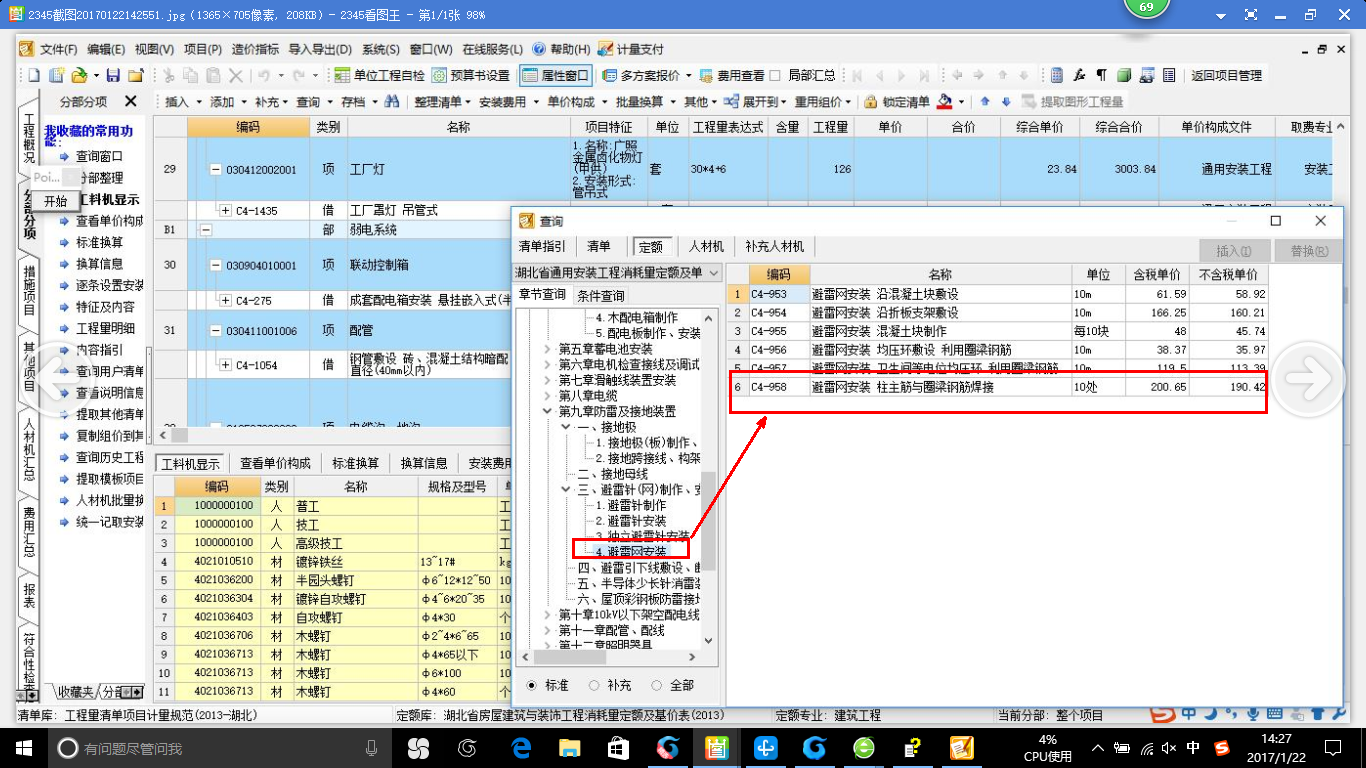Click the fx function icon

coord(1079,75)
